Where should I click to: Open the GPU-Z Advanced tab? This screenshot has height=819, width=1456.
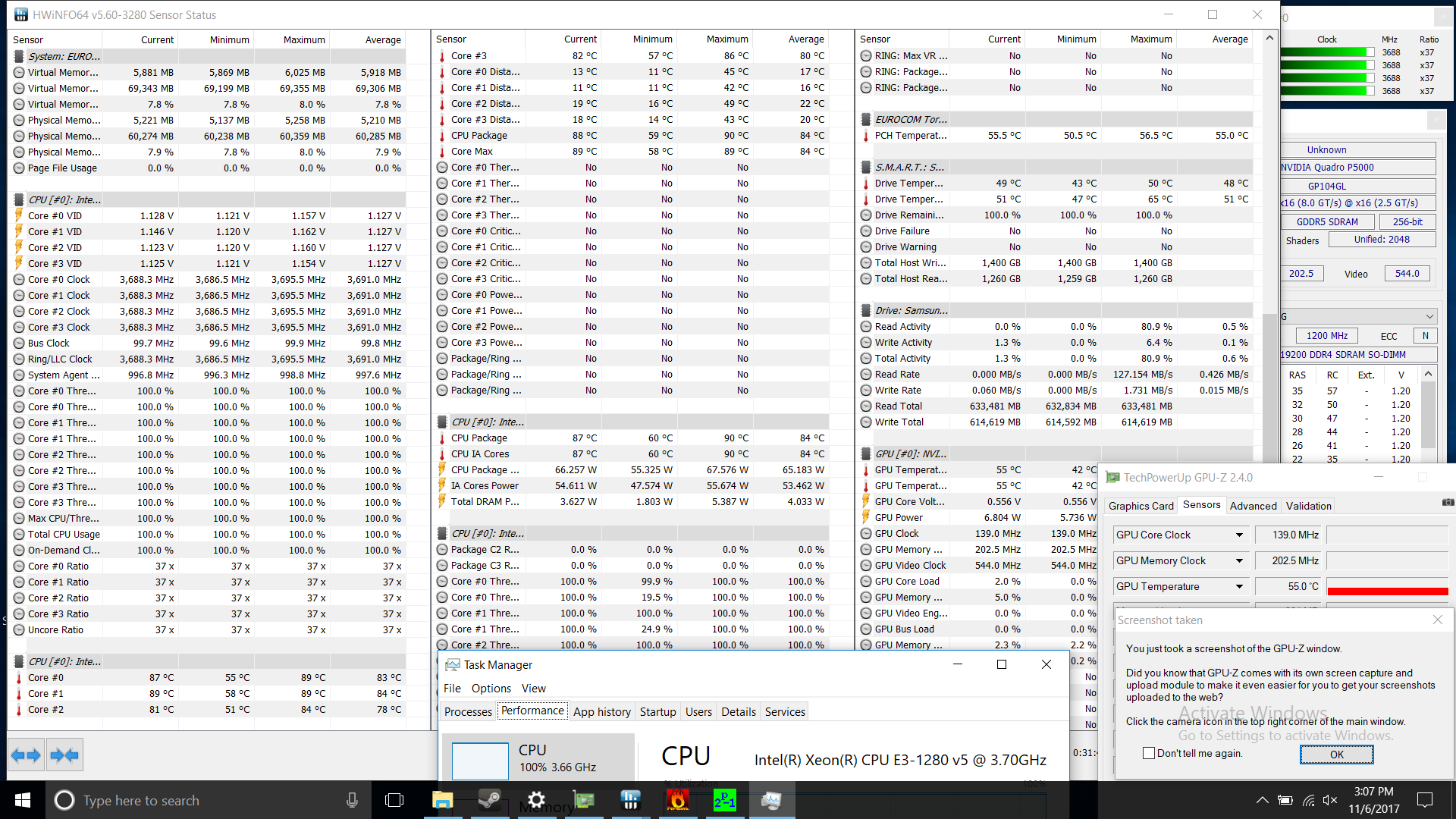pyautogui.click(x=1253, y=506)
